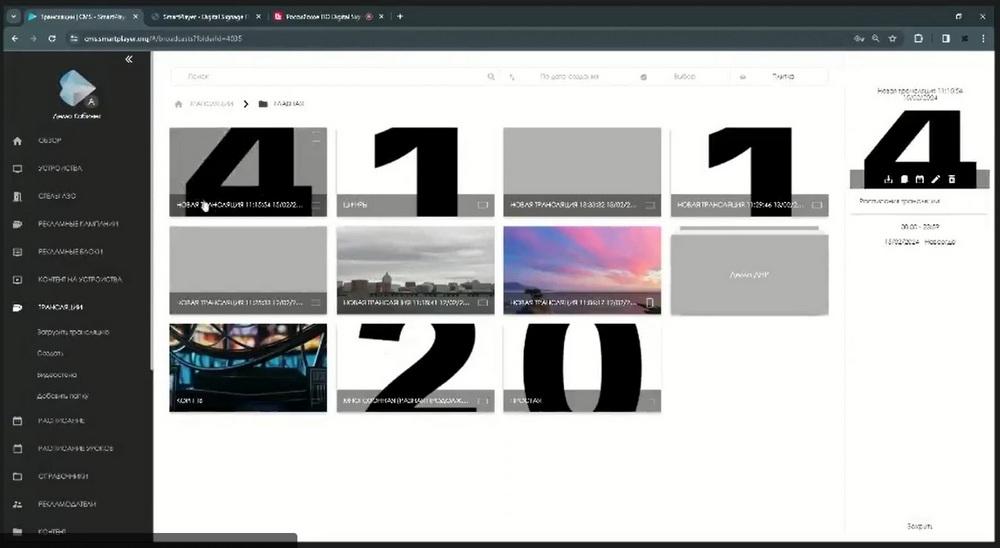Click the pencil edit icon in the preview panel
1000x548 pixels.
[936, 180]
